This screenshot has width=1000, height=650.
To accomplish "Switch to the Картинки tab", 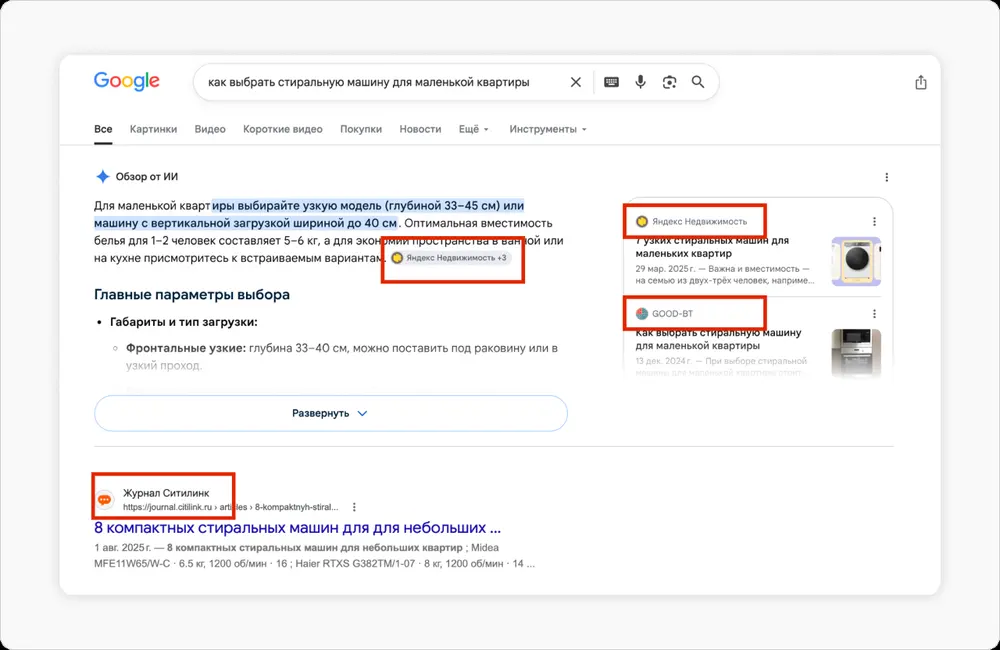I will click(x=153, y=129).
